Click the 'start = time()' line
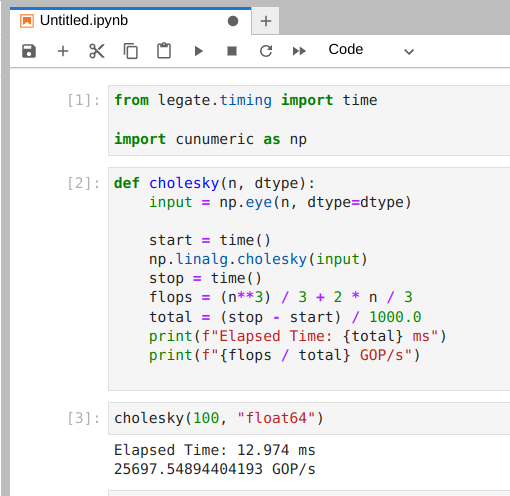The image size is (510, 496). pyautogui.click(x=210, y=240)
